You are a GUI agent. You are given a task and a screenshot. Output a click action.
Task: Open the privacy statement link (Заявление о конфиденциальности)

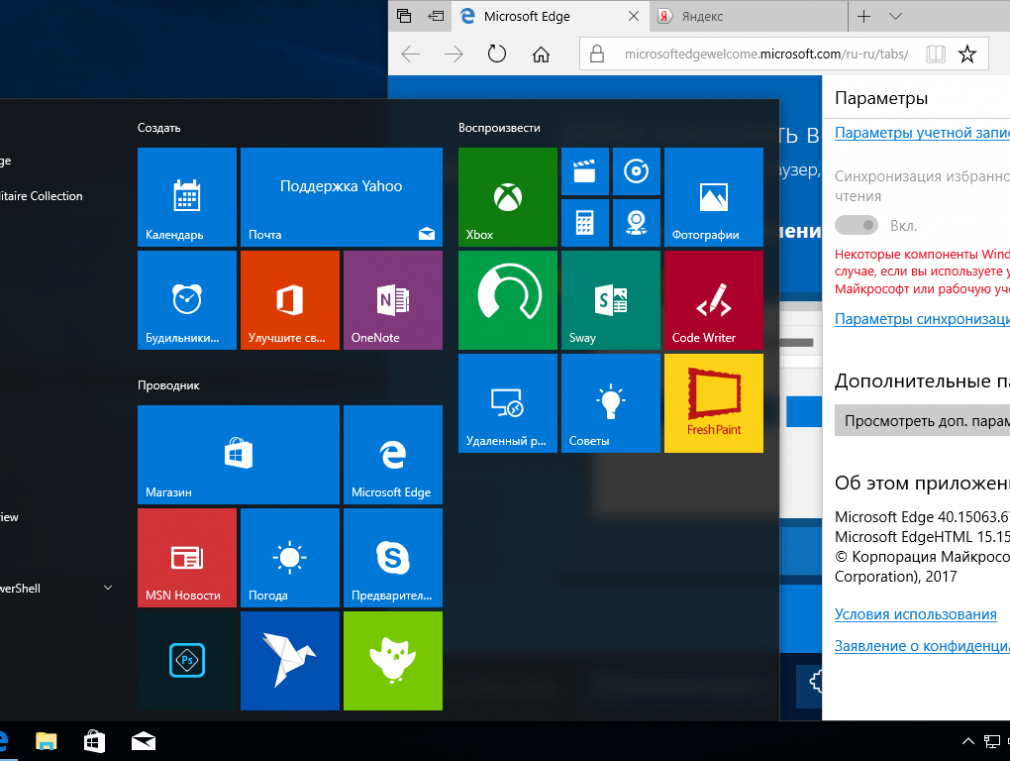tap(922, 646)
